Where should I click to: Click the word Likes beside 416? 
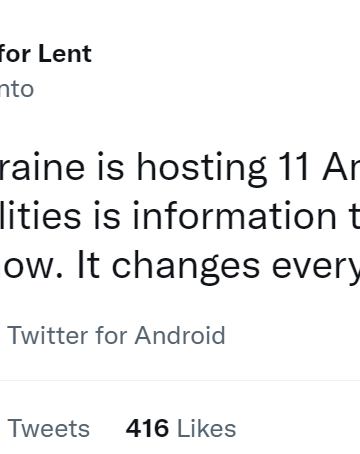pos(206,428)
